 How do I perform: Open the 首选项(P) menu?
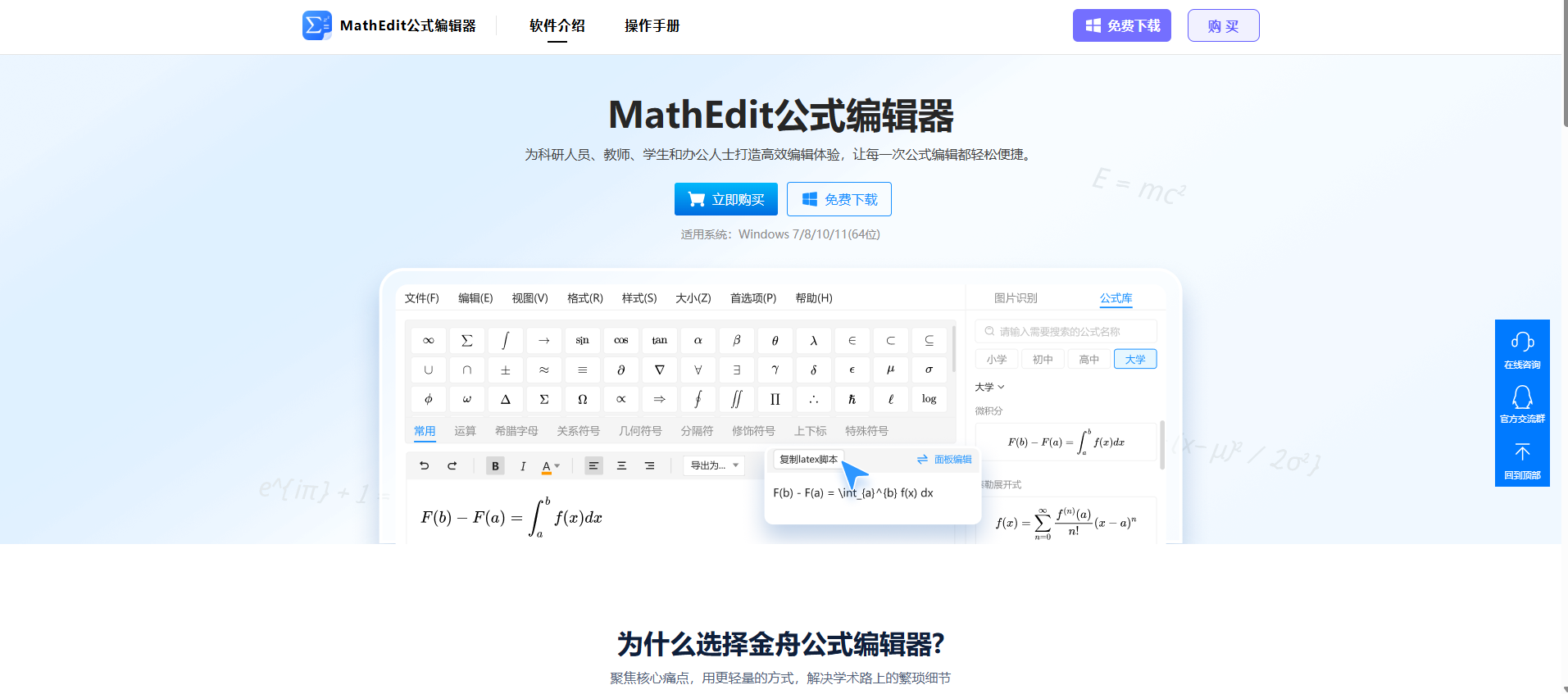[x=753, y=298]
